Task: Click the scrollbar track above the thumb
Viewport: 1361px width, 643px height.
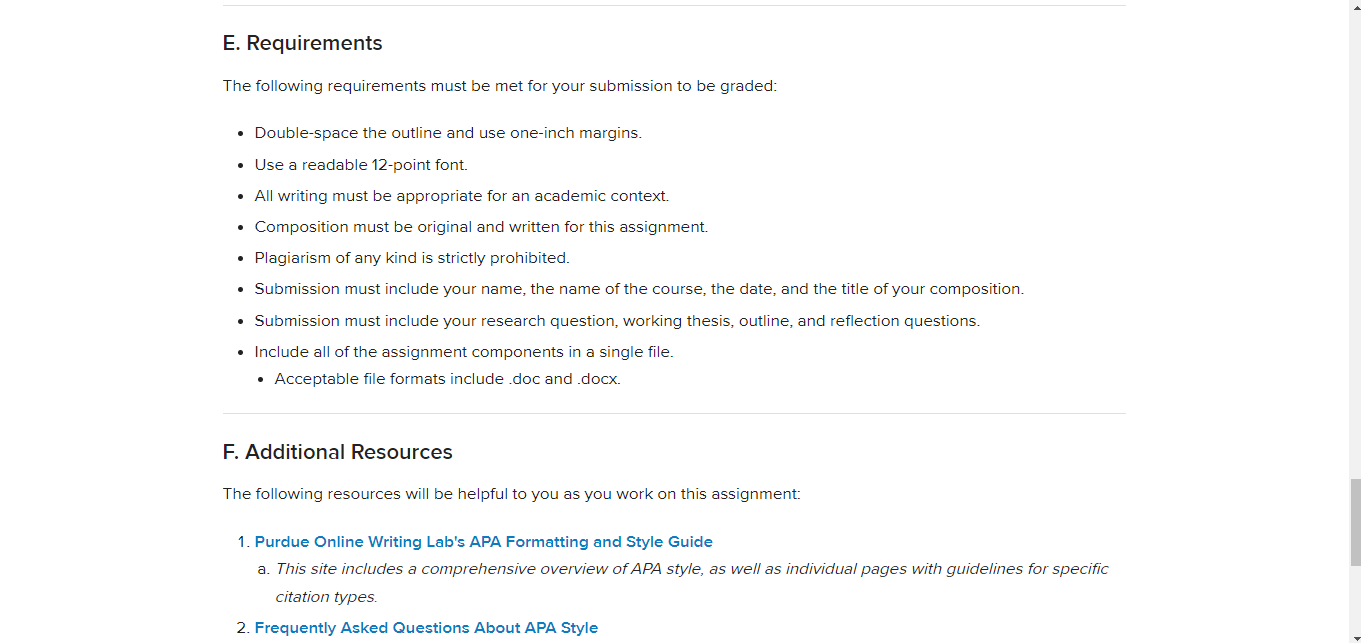Action: (1355, 245)
